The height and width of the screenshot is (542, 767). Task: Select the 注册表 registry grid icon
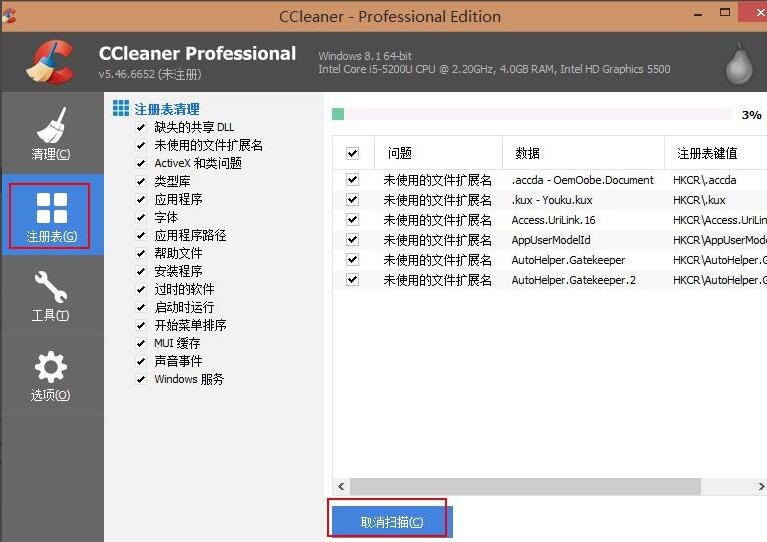coord(51,208)
